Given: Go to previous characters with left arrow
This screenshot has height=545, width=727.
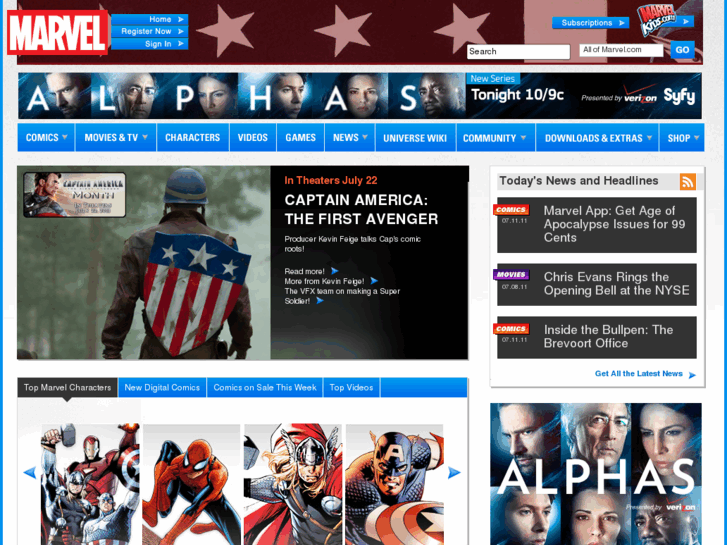Looking at the screenshot, I should pos(30,472).
